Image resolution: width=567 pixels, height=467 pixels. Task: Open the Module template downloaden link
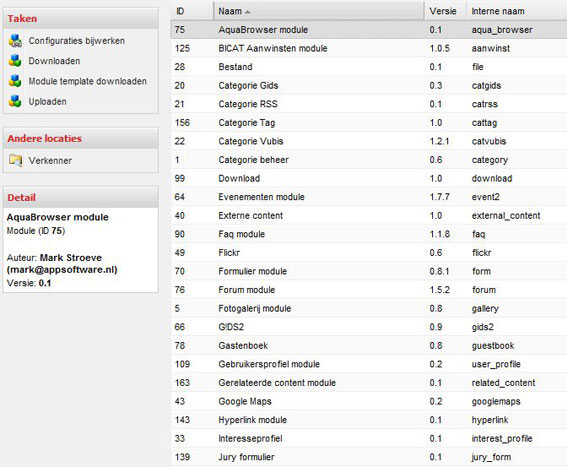pyautogui.click(x=88, y=81)
